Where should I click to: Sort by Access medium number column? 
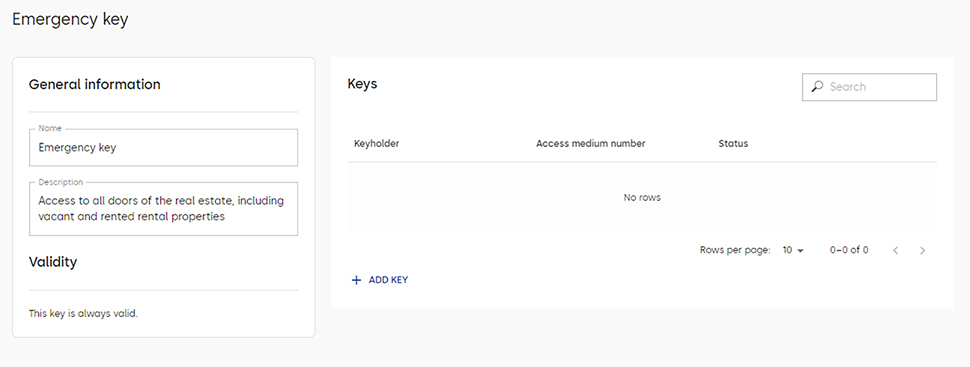click(x=590, y=144)
